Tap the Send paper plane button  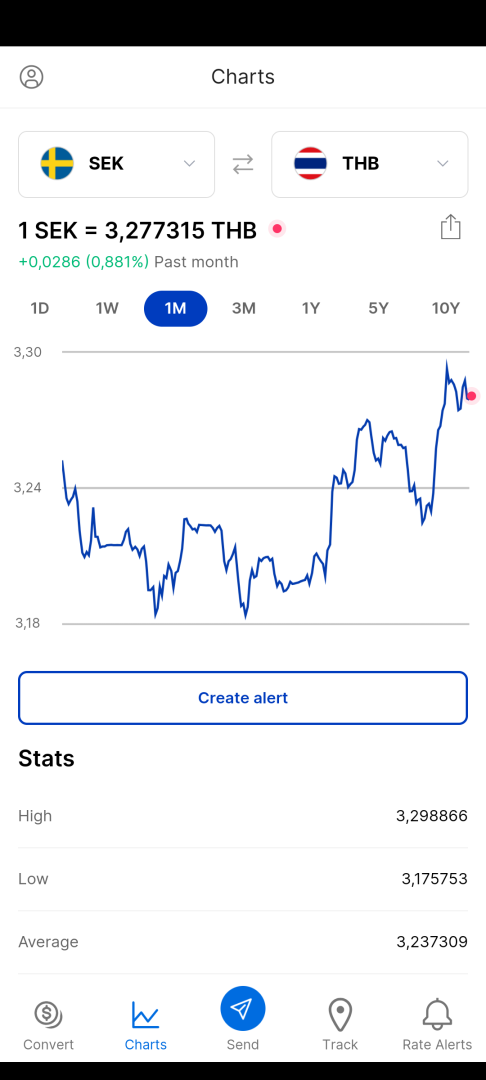(x=243, y=1009)
